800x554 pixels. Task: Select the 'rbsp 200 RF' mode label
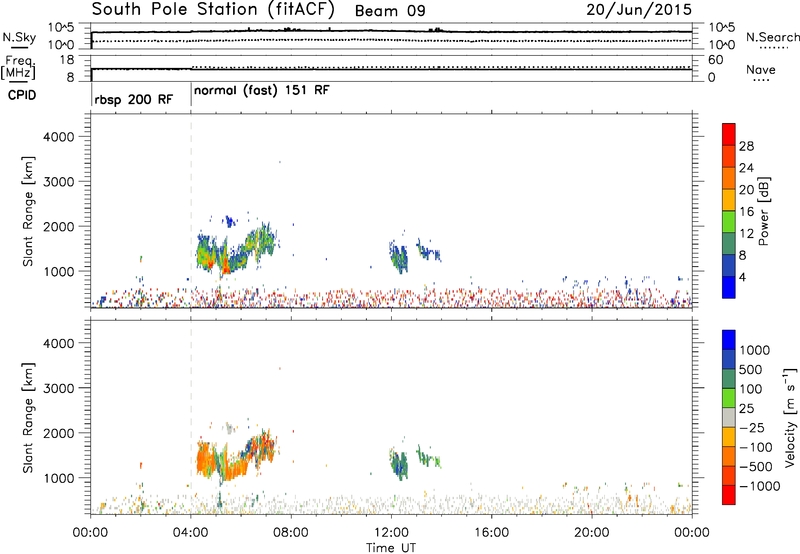pyautogui.click(x=134, y=99)
